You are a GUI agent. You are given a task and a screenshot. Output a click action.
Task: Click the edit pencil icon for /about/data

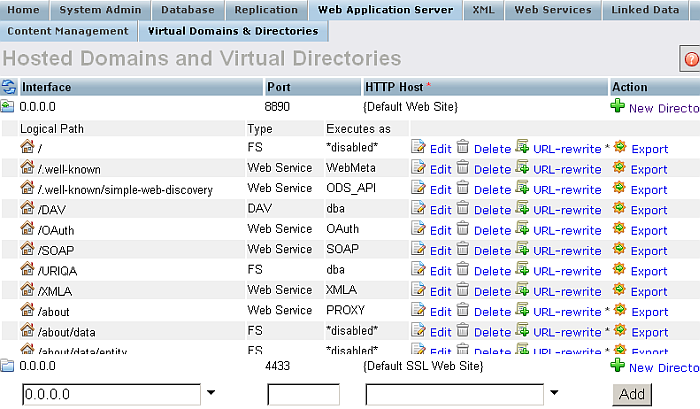(418, 330)
